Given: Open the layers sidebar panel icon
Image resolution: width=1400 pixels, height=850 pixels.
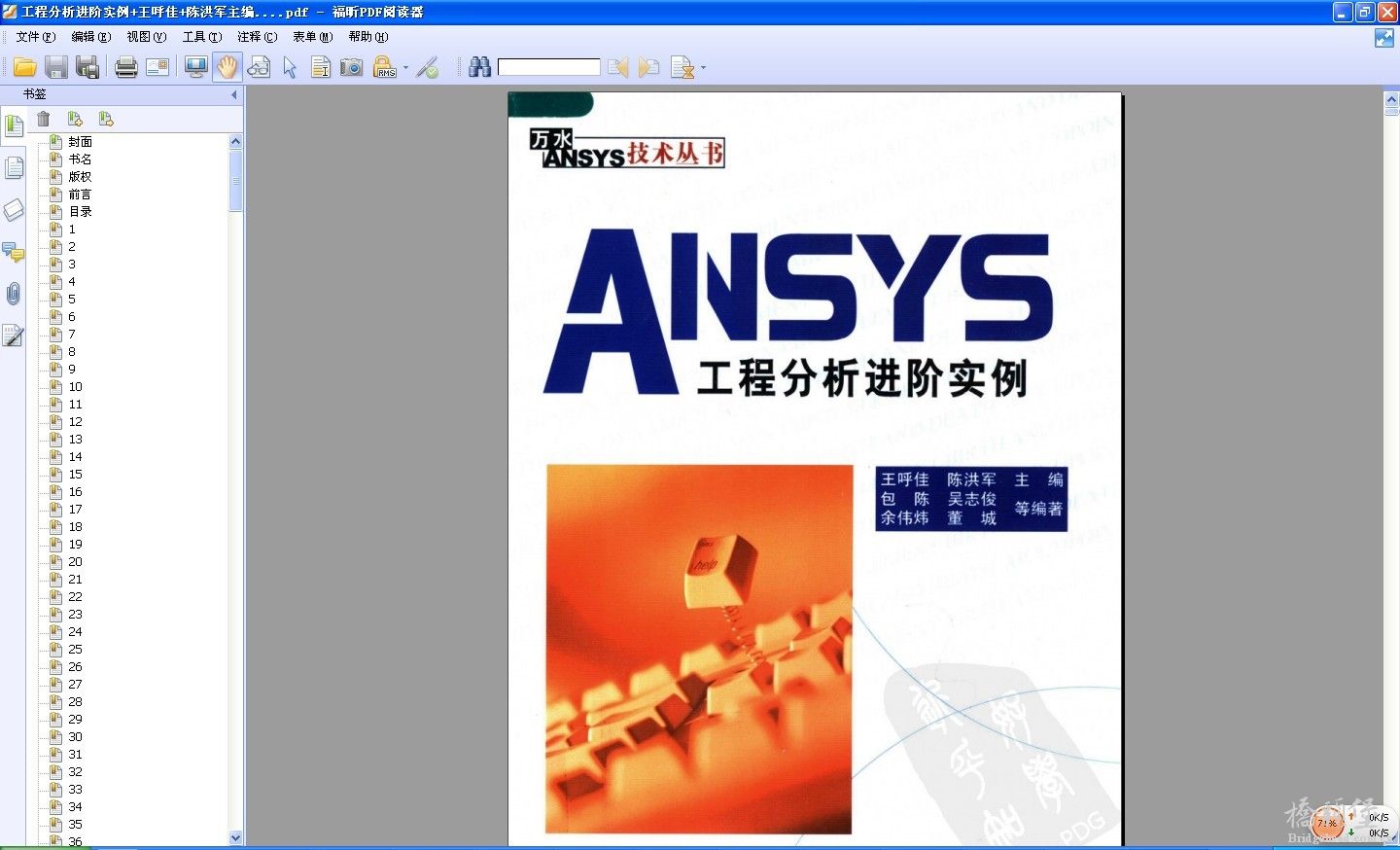Looking at the screenshot, I should pos(14,209).
